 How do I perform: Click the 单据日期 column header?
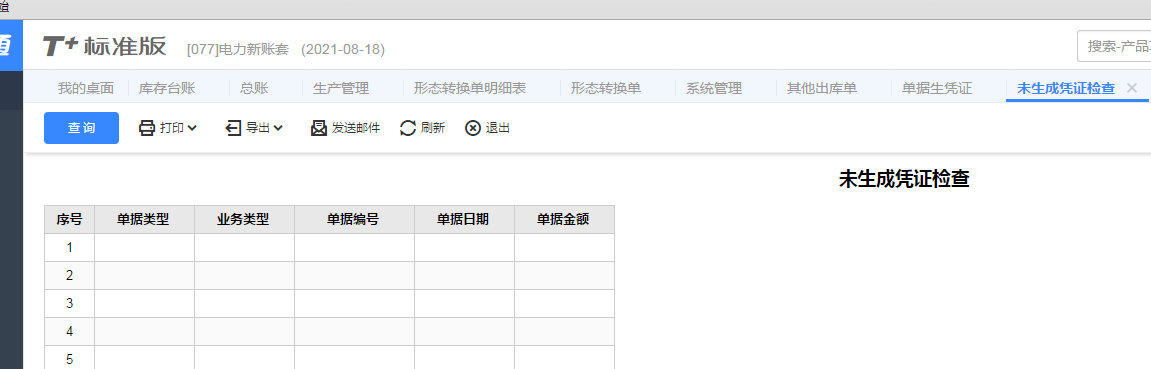pyautogui.click(x=464, y=219)
